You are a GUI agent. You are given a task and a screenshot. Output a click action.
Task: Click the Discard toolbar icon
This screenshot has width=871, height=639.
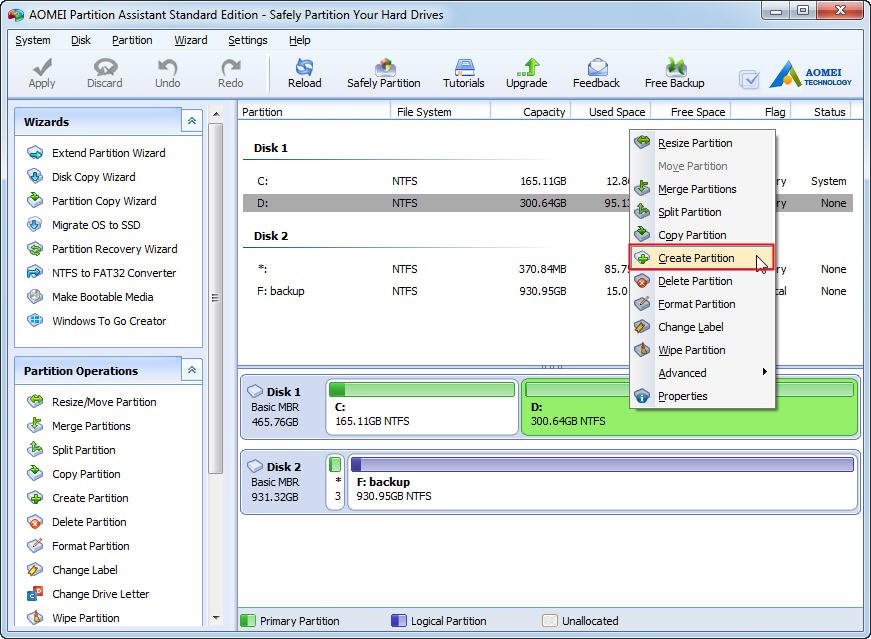(104, 73)
